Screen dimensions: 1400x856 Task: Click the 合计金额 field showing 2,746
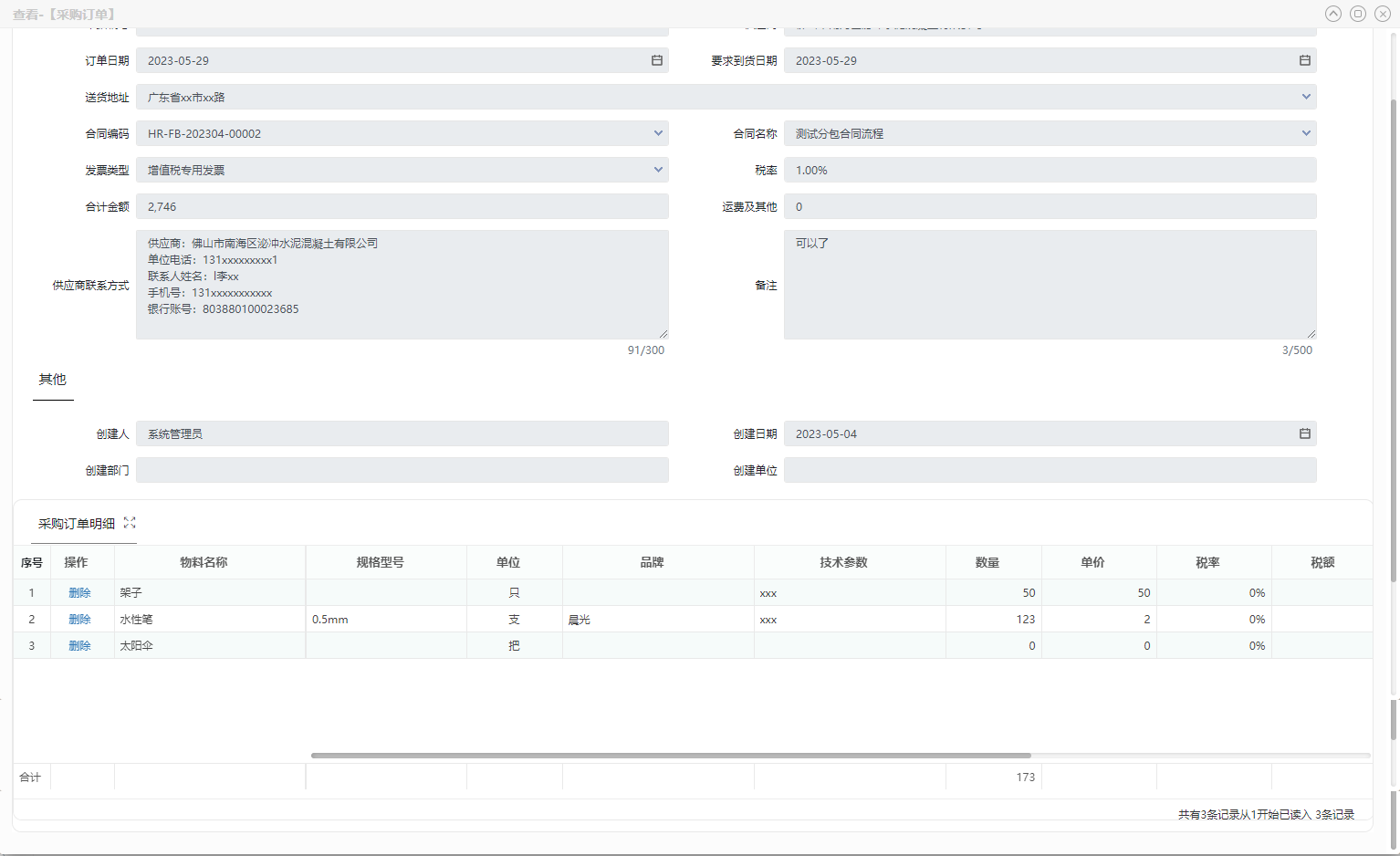[x=402, y=207]
